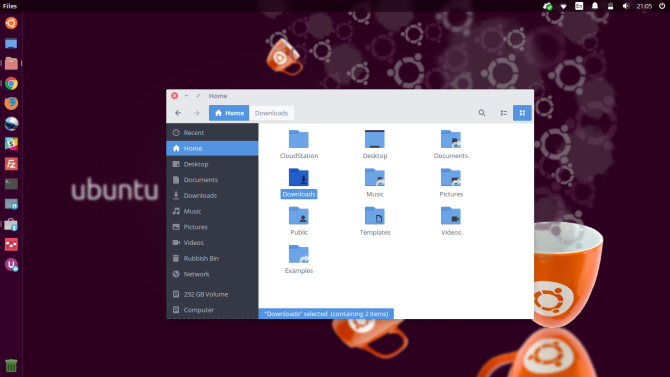The width and height of the screenshot is (670, 377).
Task: Open the Ubuntu dash launcher icon
Action: [x=11, y=23]
